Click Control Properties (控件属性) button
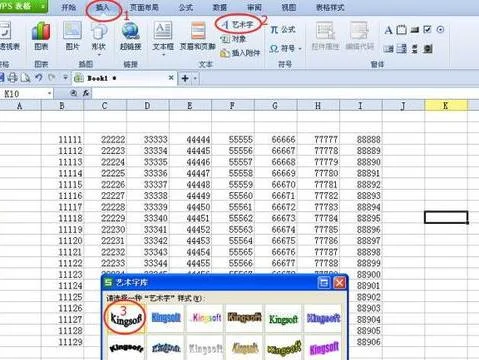The image size is (479, 360). (x=325, y=36)
